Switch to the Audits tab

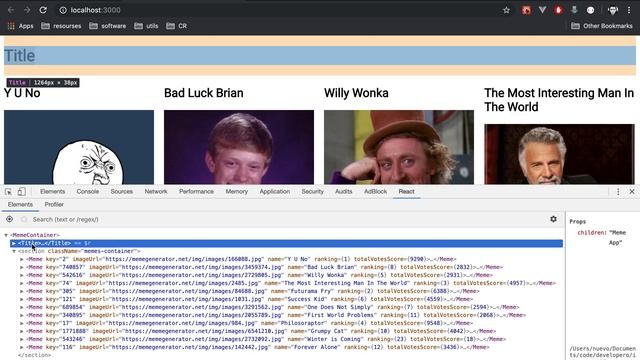(x=344, y=191)
